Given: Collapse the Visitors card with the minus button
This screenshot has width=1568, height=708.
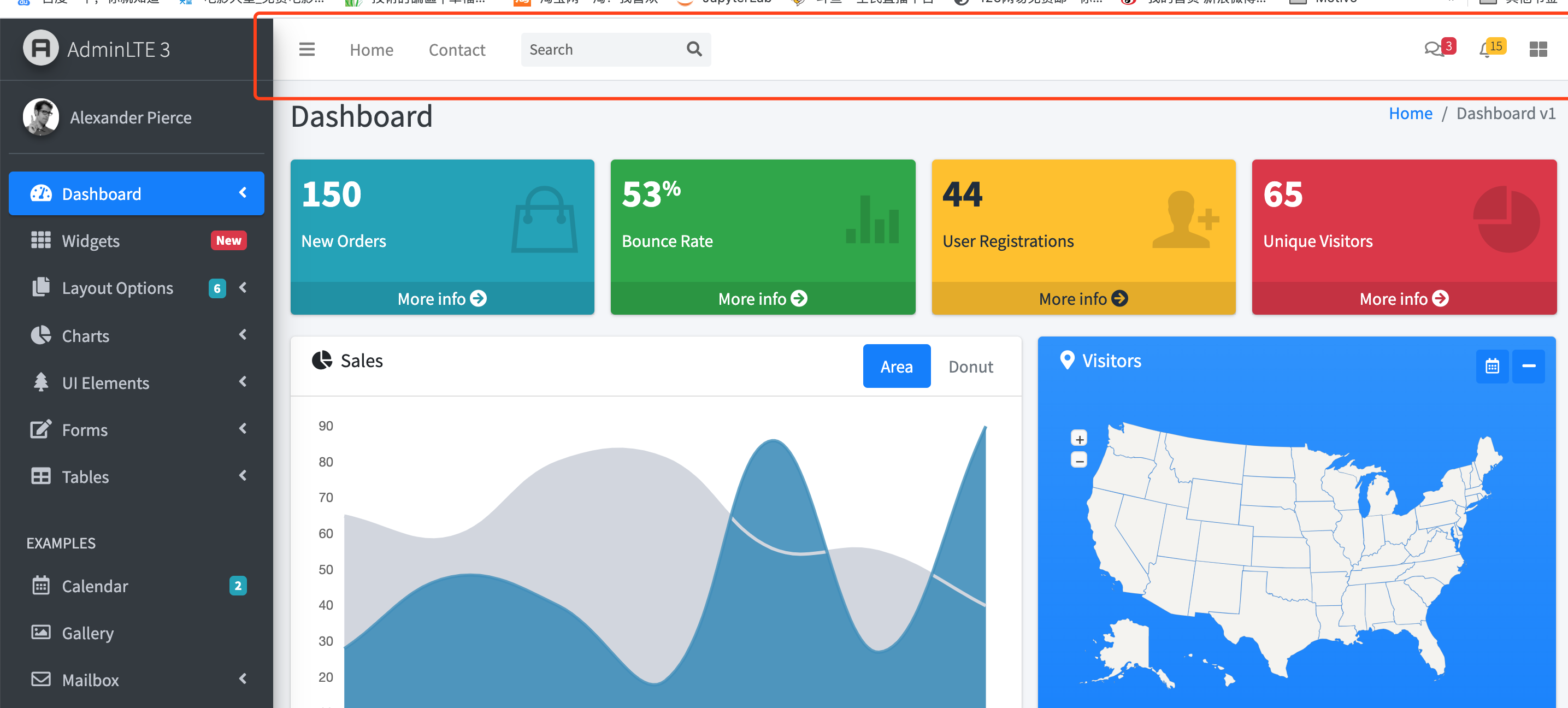Looking at the screenshot, I should [1529, 367].
